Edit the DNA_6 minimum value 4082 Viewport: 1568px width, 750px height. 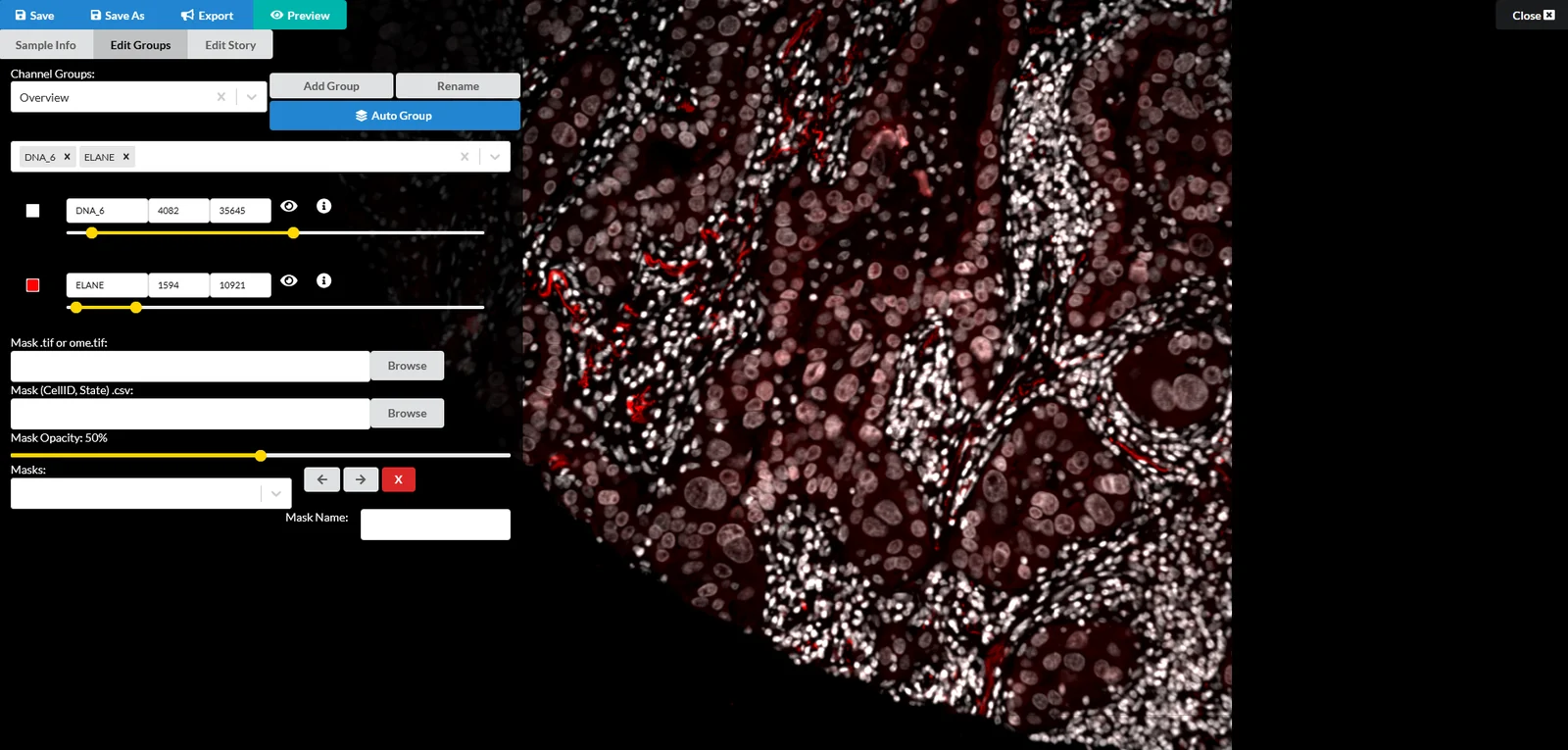(x=178, y=211)
